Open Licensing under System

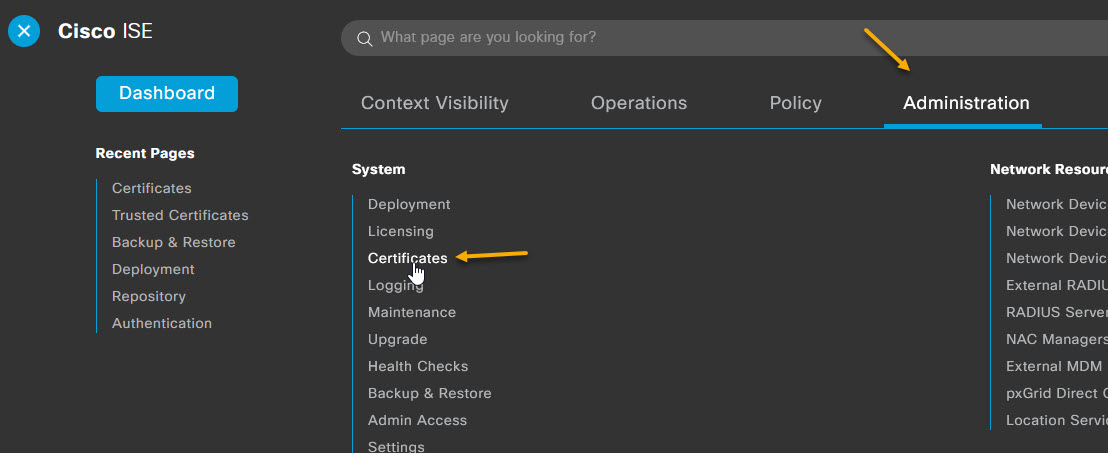[x=401, y=231]
